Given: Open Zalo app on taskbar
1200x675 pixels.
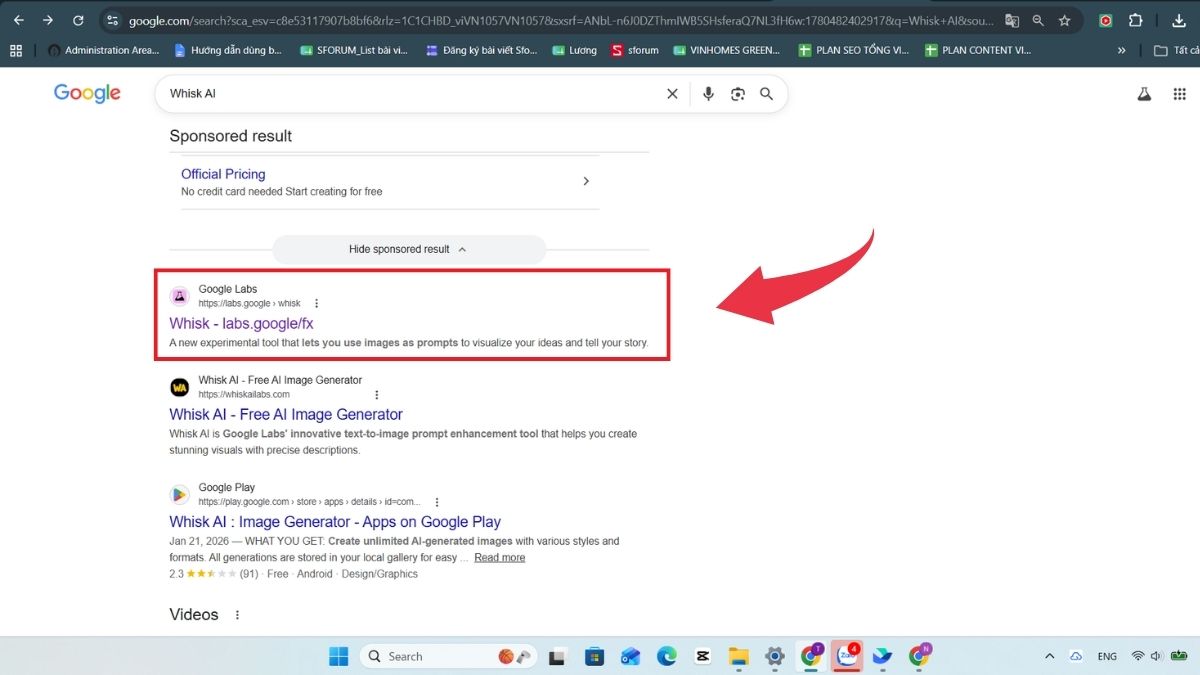Looking at the screenshot, I should pos(847,656).
